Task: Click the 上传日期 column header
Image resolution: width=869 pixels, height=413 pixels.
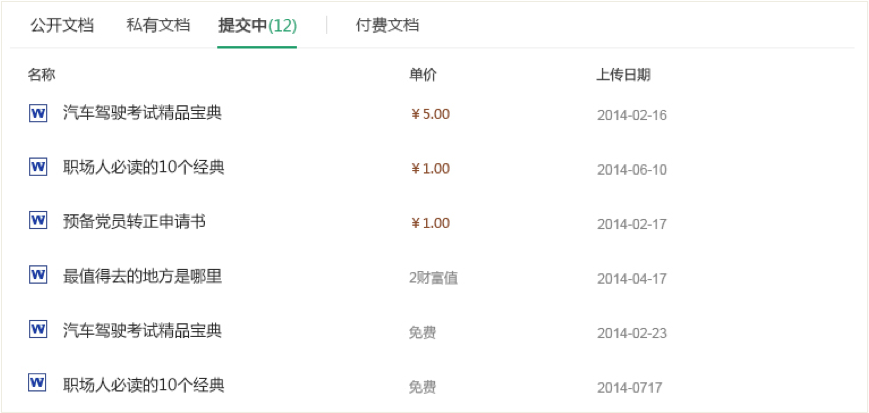Action: click(623, 75)
